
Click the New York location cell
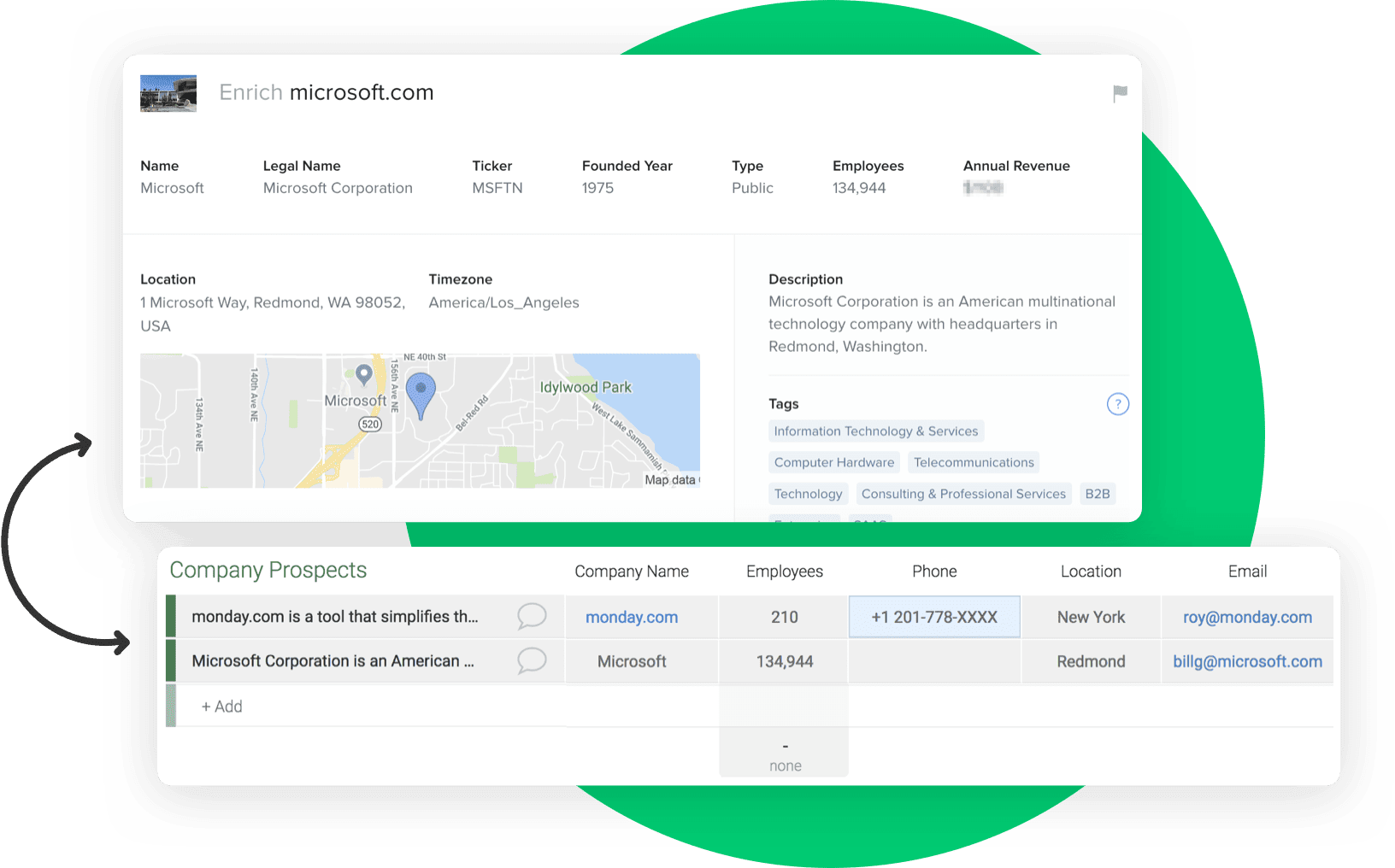pos(1091,617)
